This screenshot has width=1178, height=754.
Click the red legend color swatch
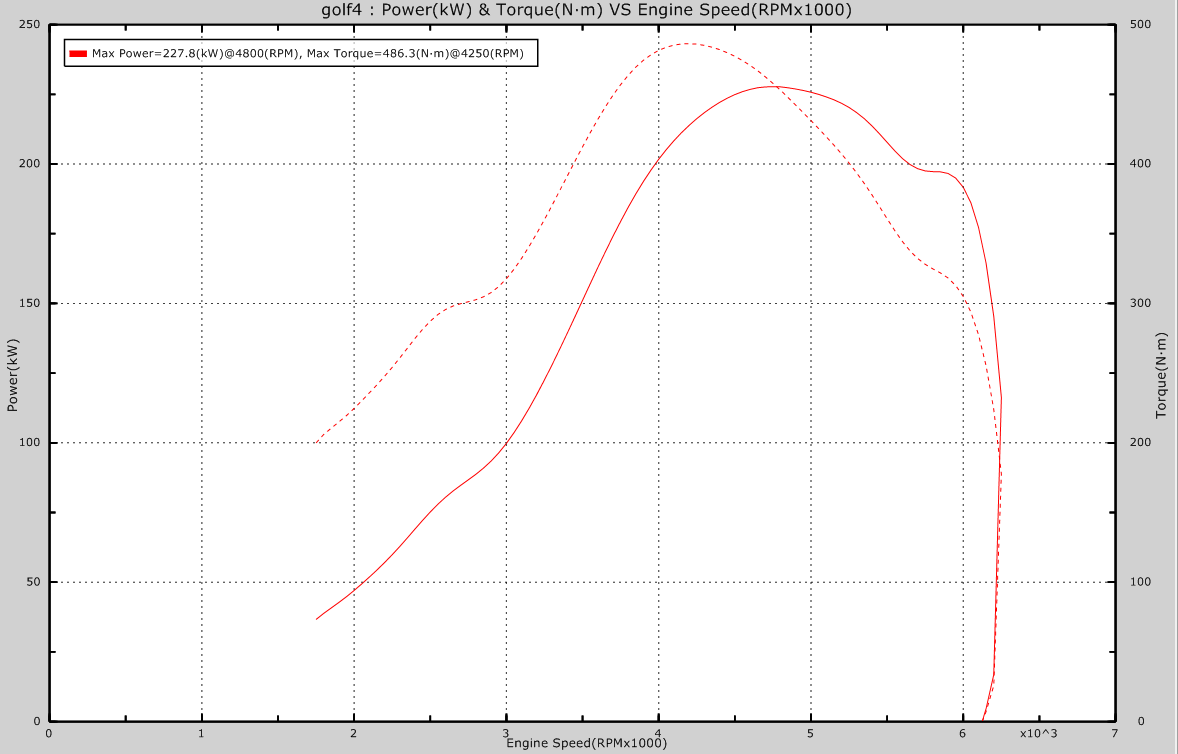pos(77,54)
